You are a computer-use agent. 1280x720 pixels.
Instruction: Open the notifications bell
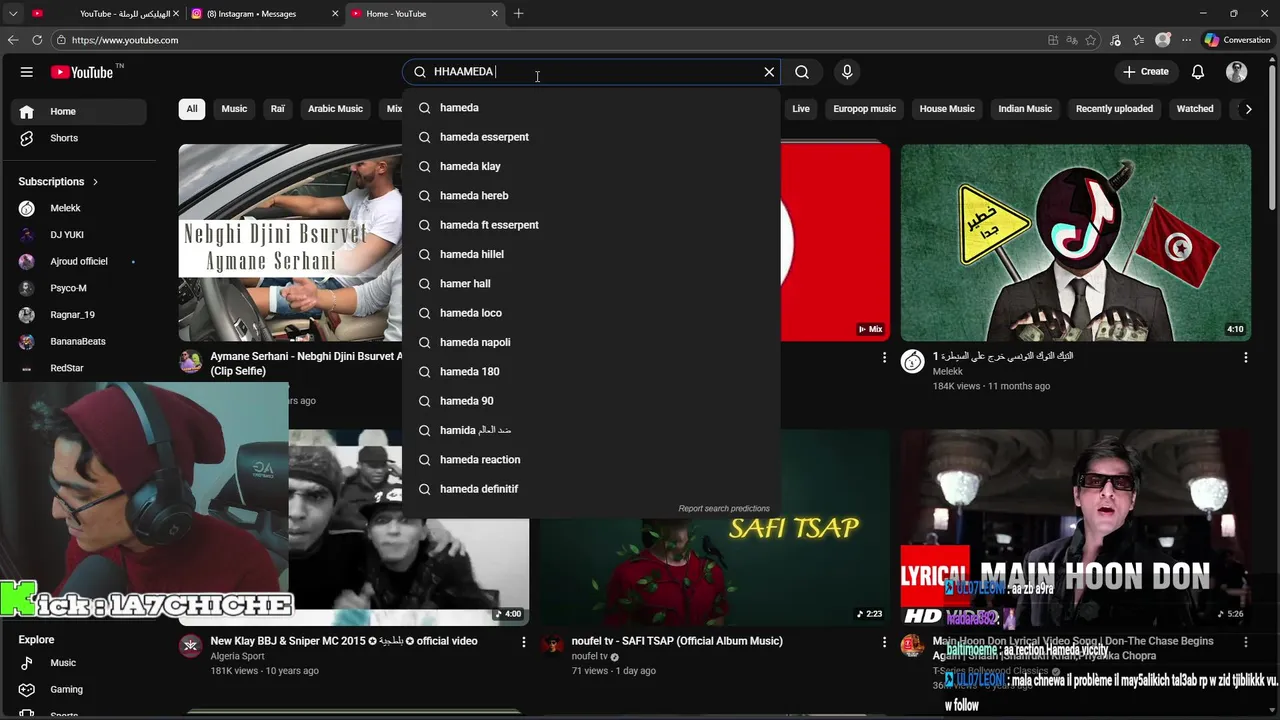point(1198,72)
